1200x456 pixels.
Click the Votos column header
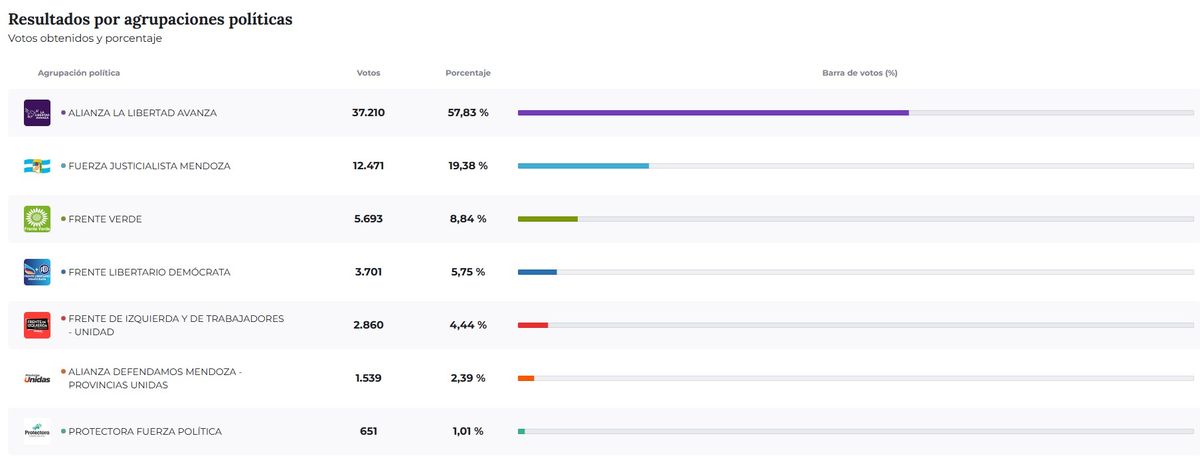click(x=368, y=73)
